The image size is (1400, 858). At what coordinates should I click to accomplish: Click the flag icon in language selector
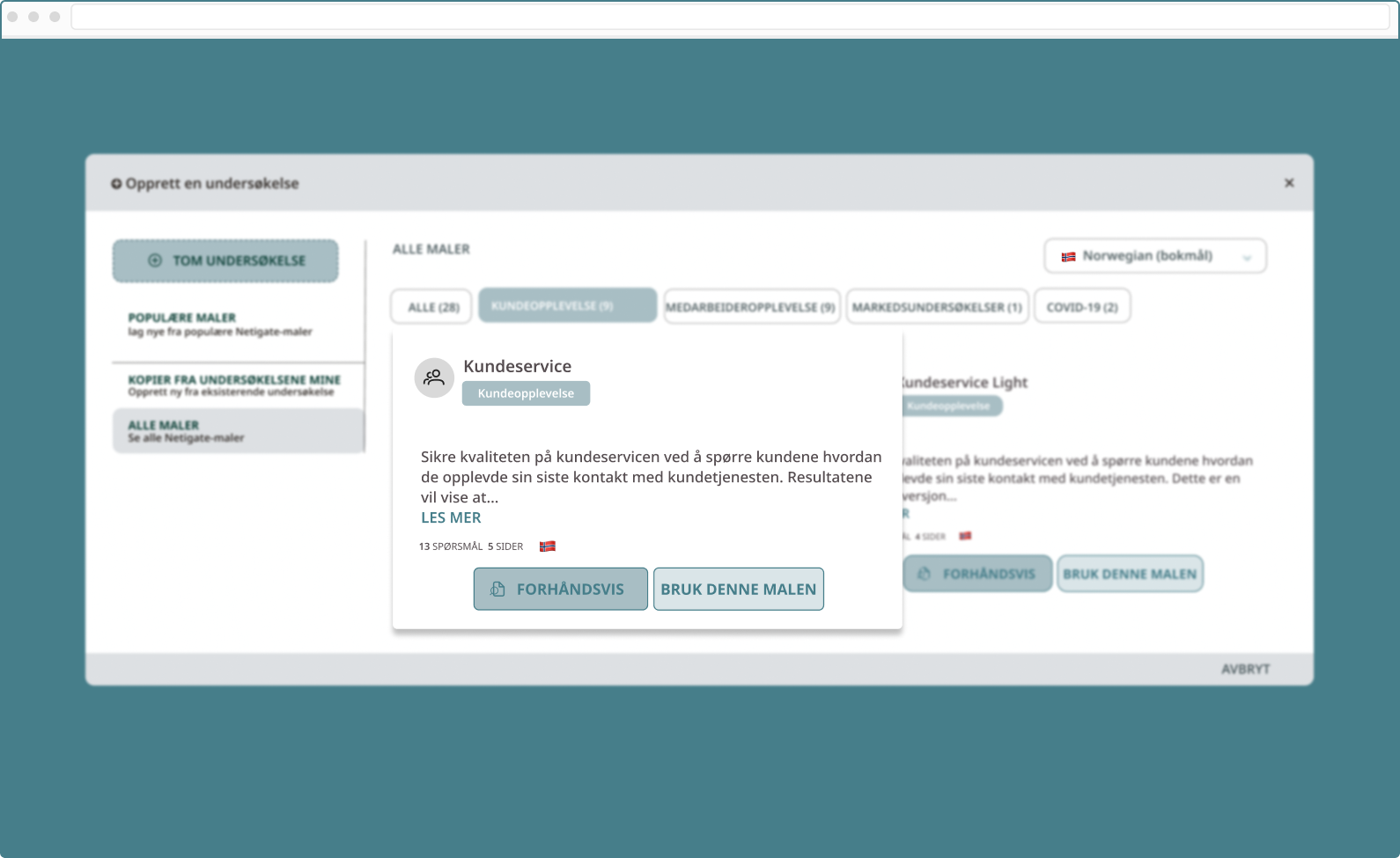(1068, 257)
